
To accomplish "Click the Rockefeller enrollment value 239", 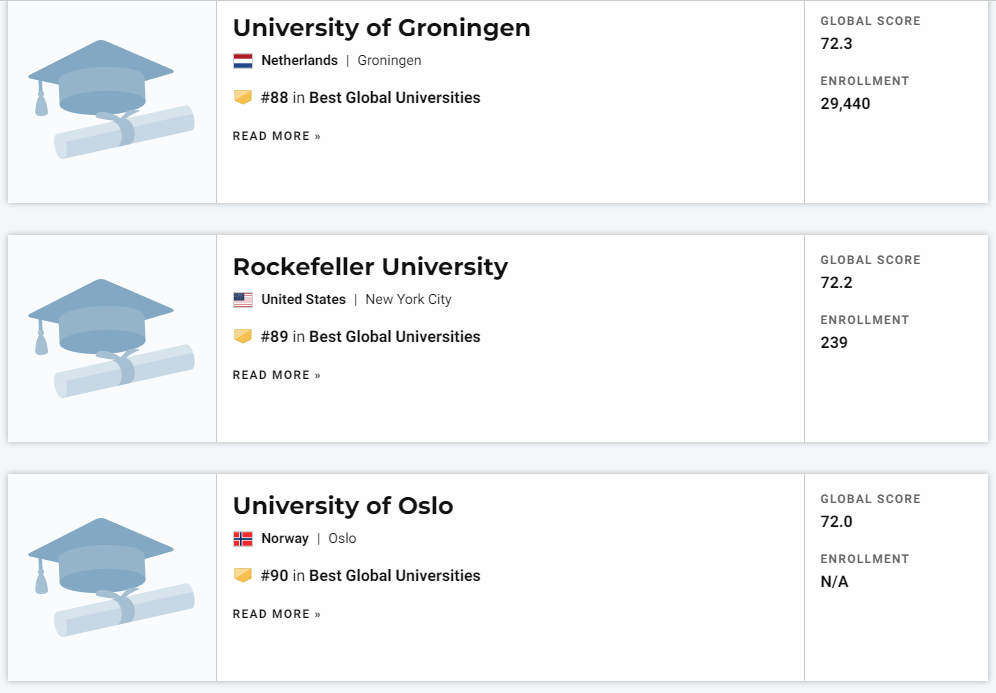I will [833, 342].
